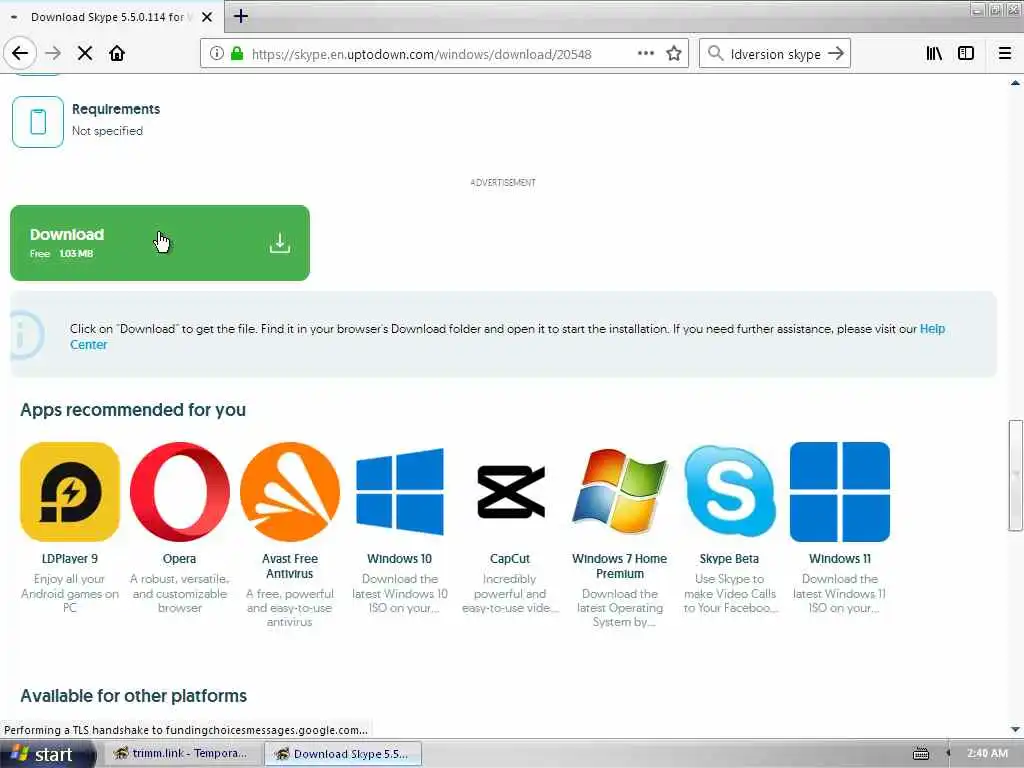Open the Avast Free Antivirus icon
Screen dimensions: 1024x768
290,492
